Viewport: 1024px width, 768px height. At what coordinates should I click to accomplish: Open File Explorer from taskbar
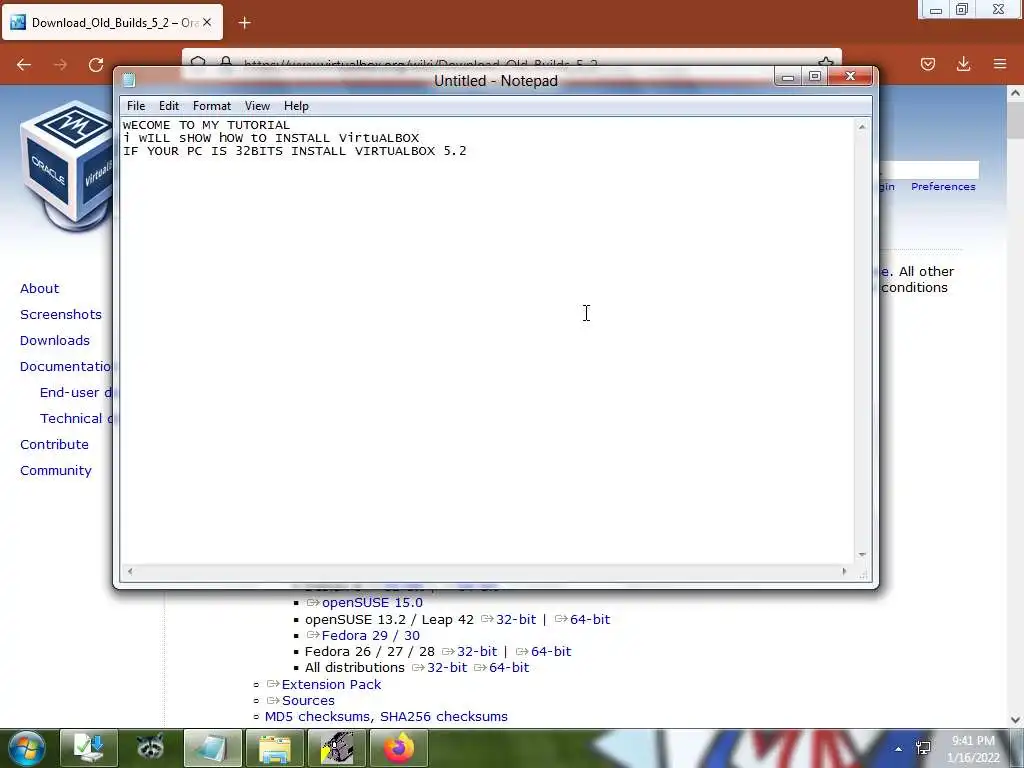(275, 748)
